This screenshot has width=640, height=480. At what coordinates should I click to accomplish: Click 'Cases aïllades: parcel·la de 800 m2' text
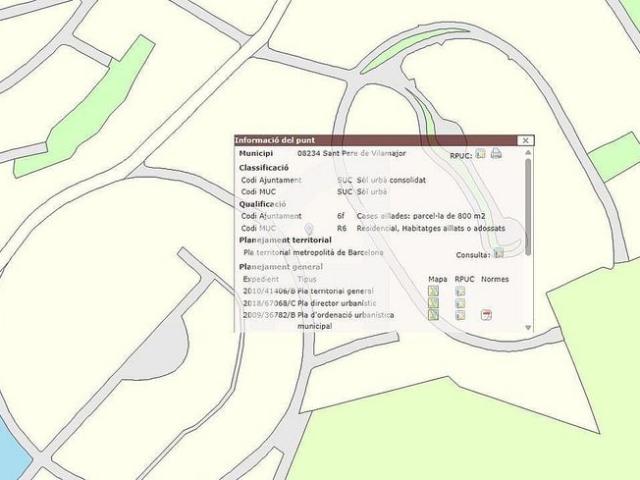tap(421, 216)
